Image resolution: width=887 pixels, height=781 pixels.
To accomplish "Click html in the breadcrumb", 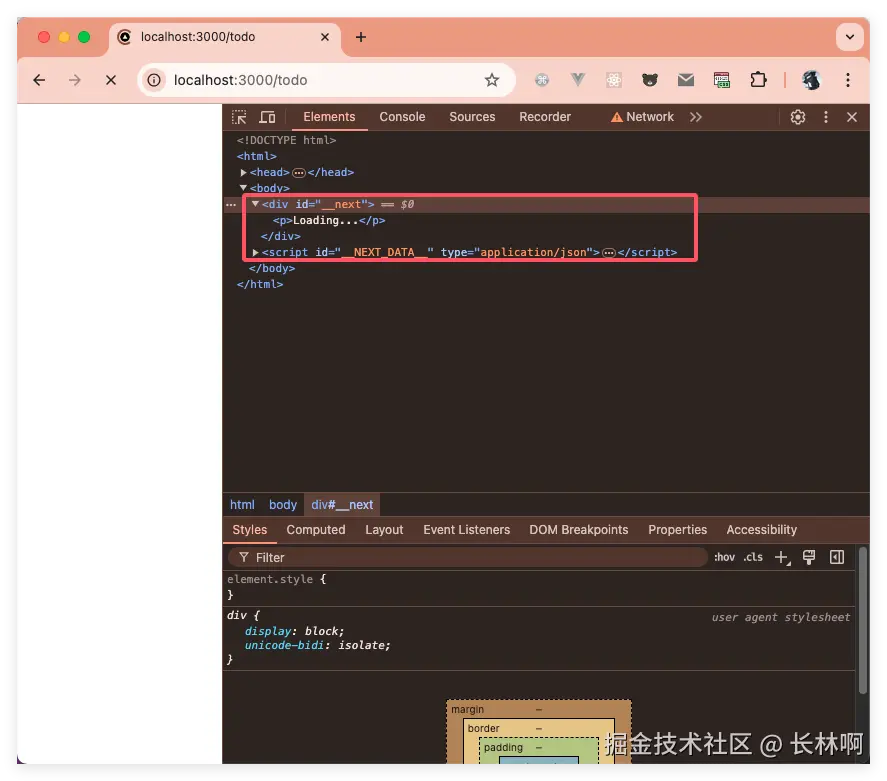I will click(x=242, y=505).
